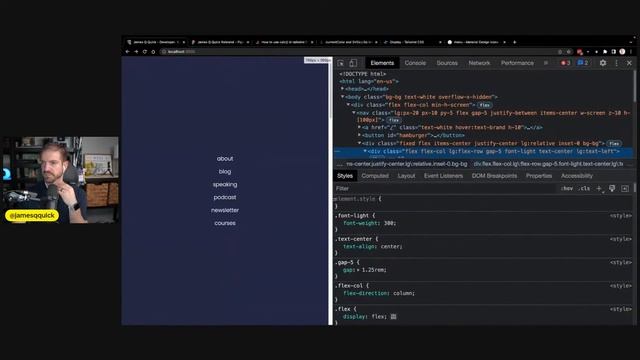This screenshot has height=360, width=640.
Task: Click the browser back arrow
Action: point(127,52)
